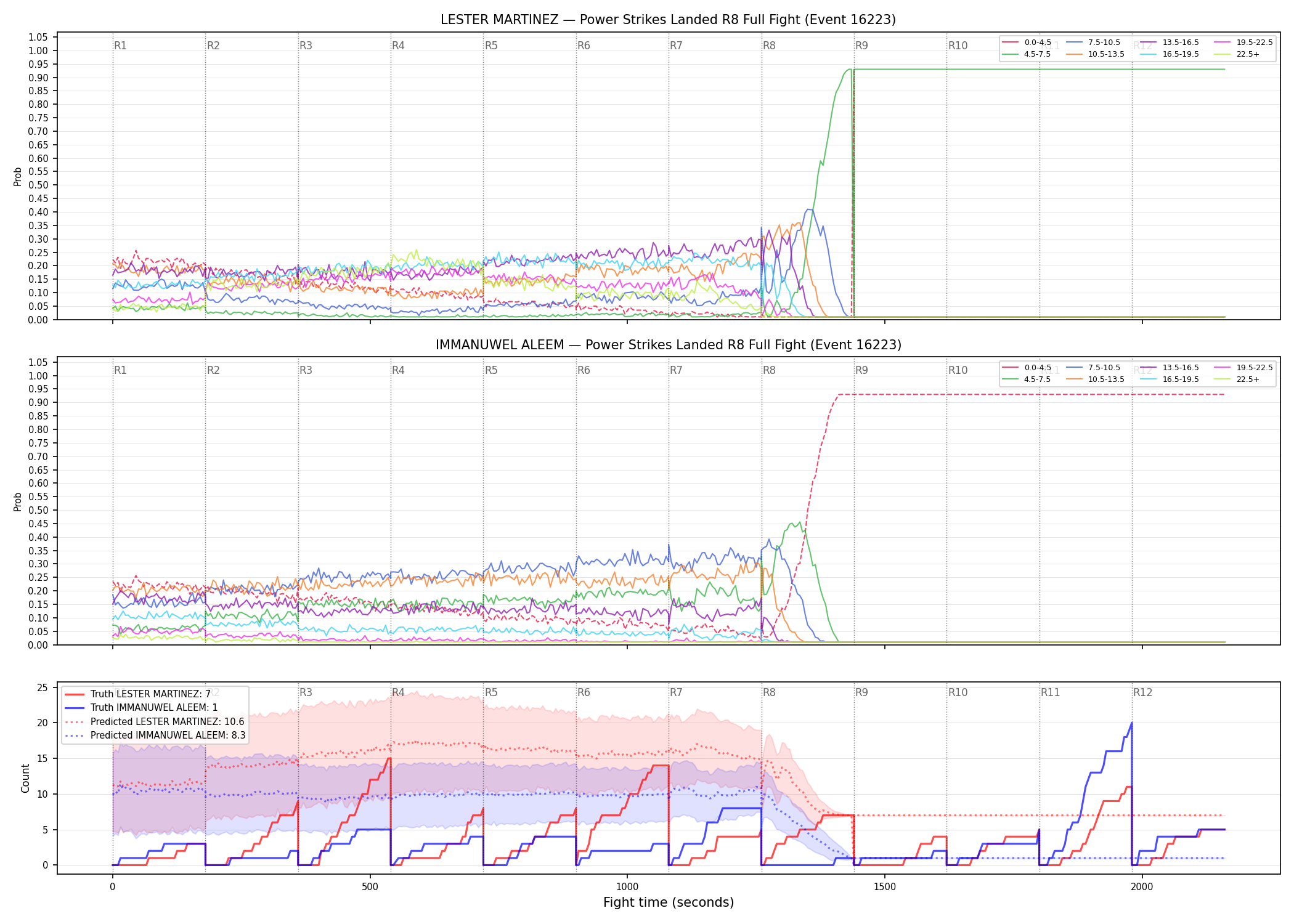Screen dimensions: 1294x924
Task: Click the 1500 tick label on x-axis
Action: pyautogui.click(x=885, y=887)
